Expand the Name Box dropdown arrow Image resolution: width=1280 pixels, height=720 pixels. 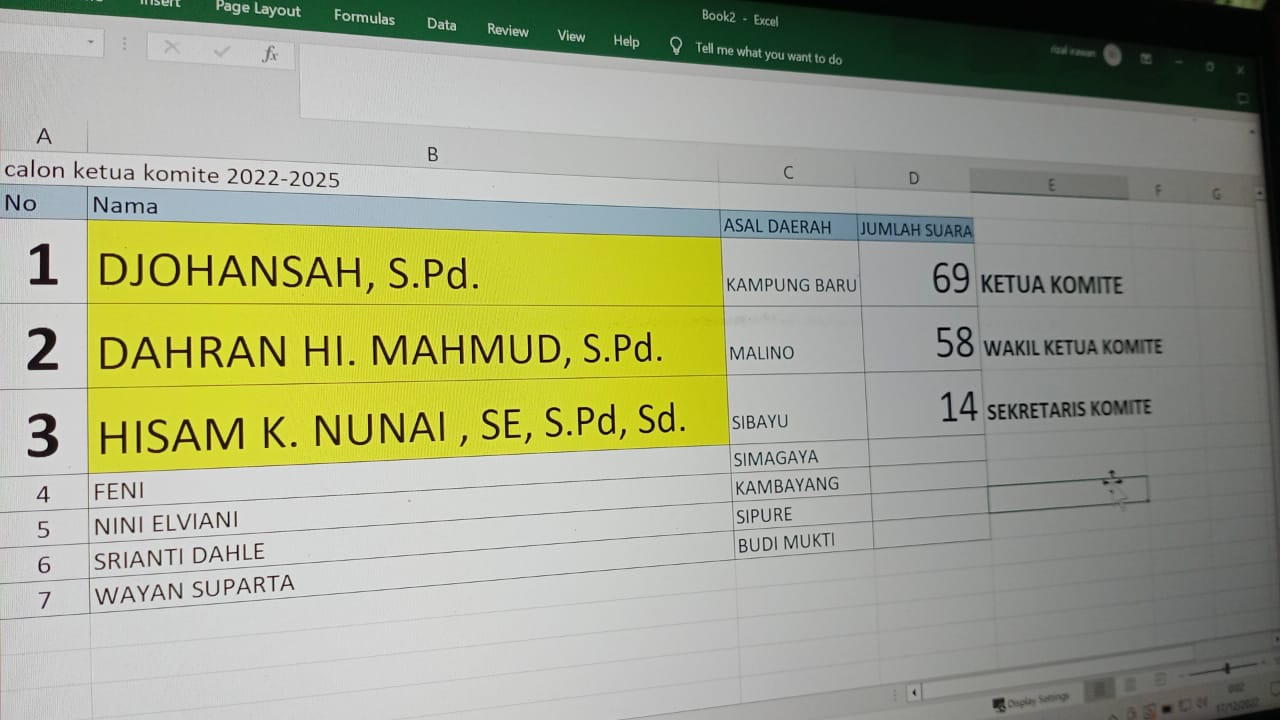91,42
